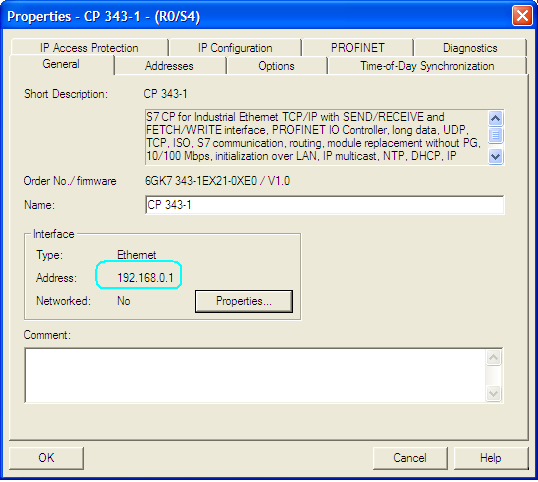The width and height of the screenshot is (538, 482).
Task: Select the General tab
Action: click(61, 64)
